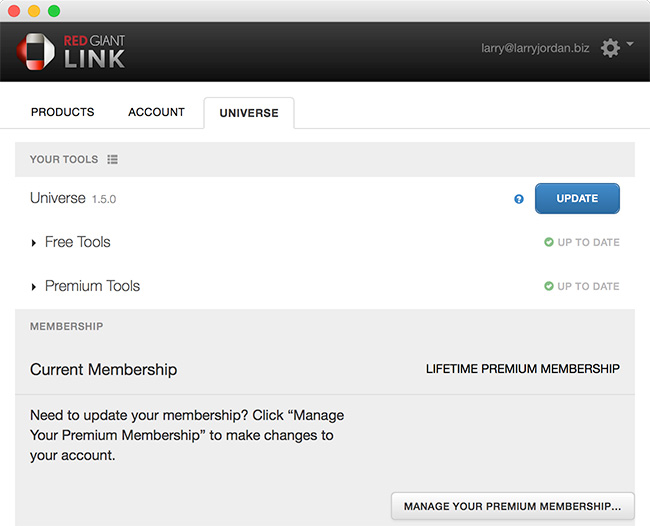Screen dimensions: 650x526
Task: Click the blue help icon next to Update
Action: [519, 199]
